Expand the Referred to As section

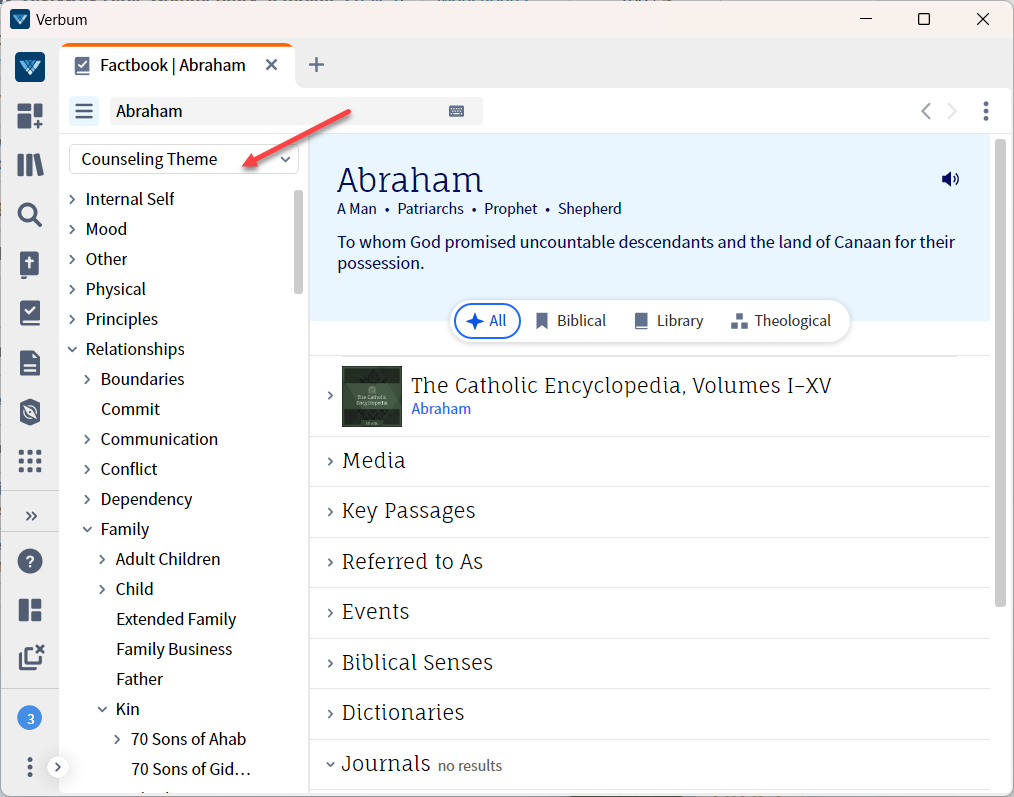(x=330, y=562)
